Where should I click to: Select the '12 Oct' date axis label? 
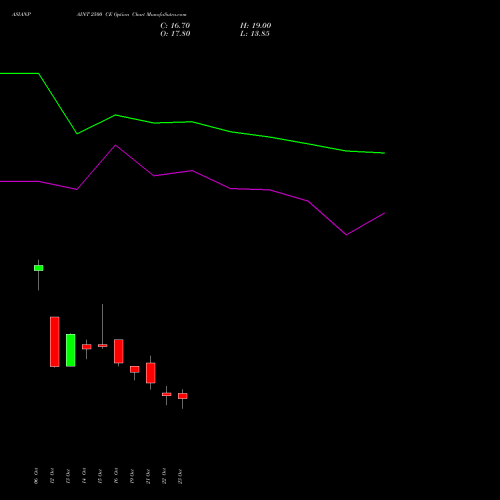coord(52,476)
